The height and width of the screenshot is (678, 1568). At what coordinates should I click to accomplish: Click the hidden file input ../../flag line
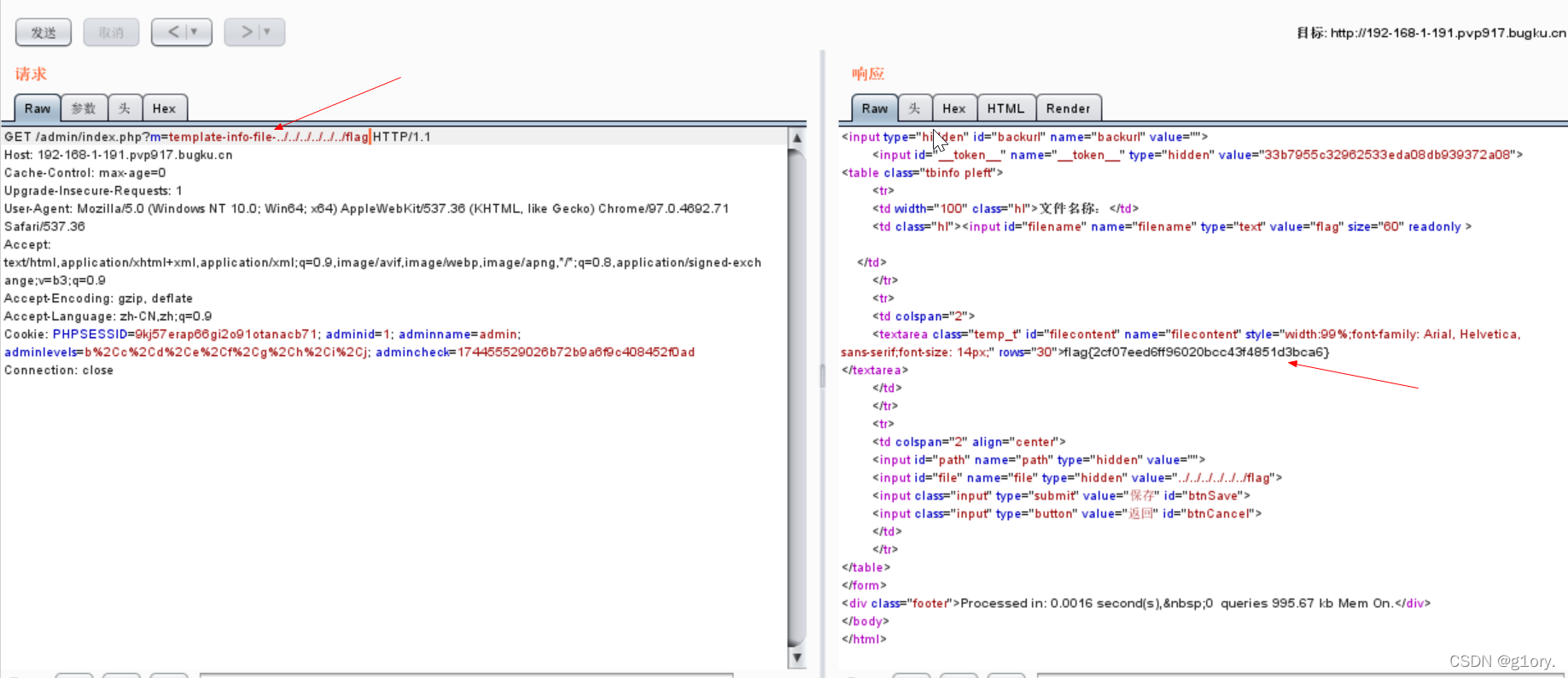[1076, 477]
